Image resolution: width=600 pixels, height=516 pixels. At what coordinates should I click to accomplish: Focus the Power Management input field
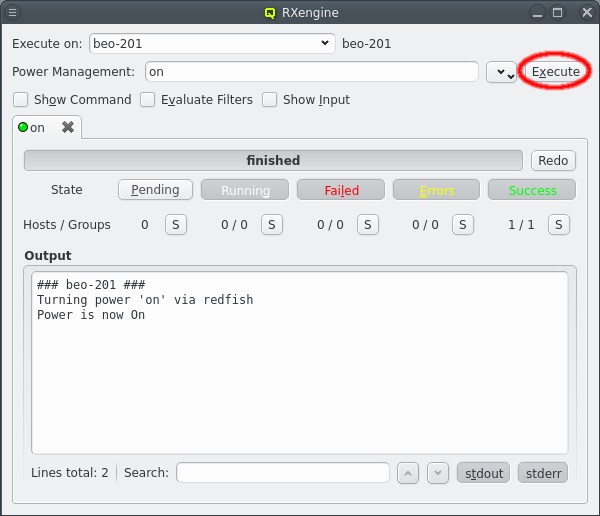pos(312,72)
